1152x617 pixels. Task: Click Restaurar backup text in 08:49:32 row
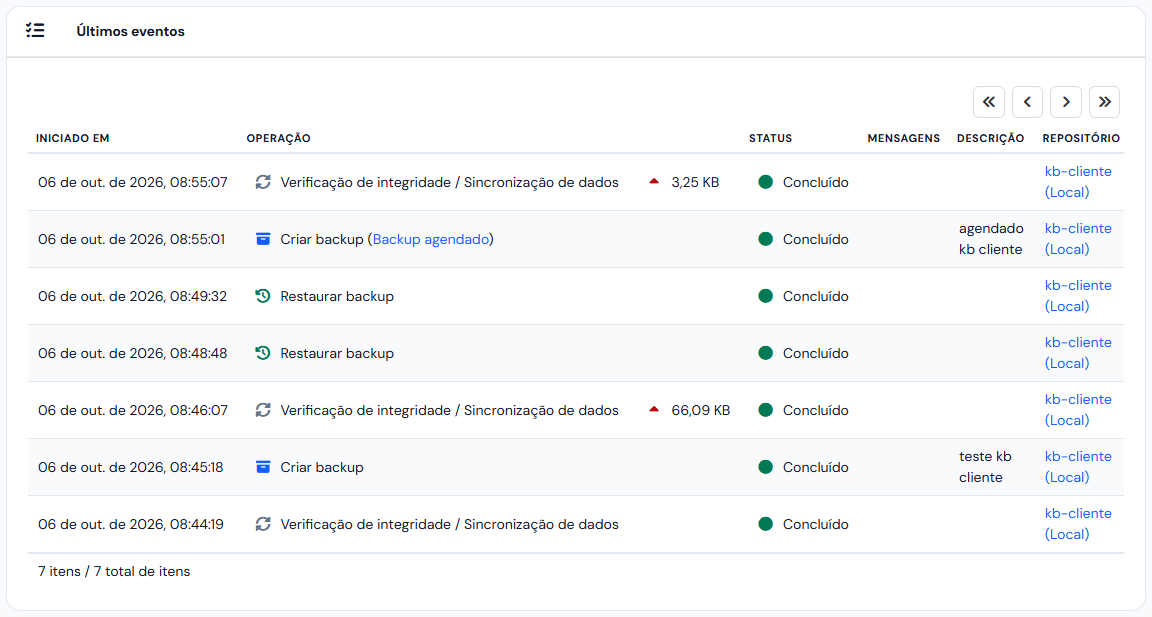click(337, 296)
